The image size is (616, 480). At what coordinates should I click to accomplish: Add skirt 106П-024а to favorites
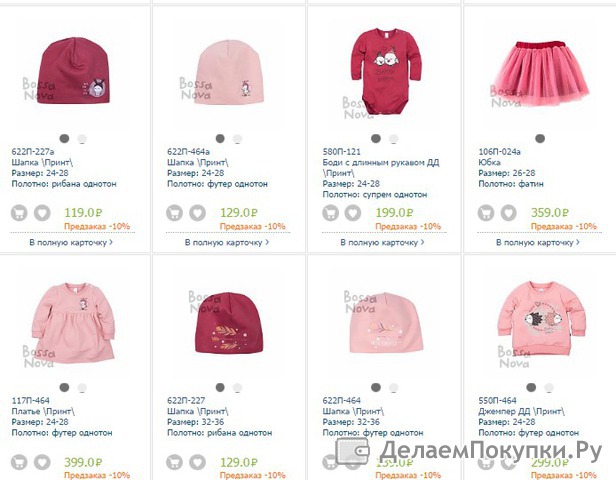point(508,213)
